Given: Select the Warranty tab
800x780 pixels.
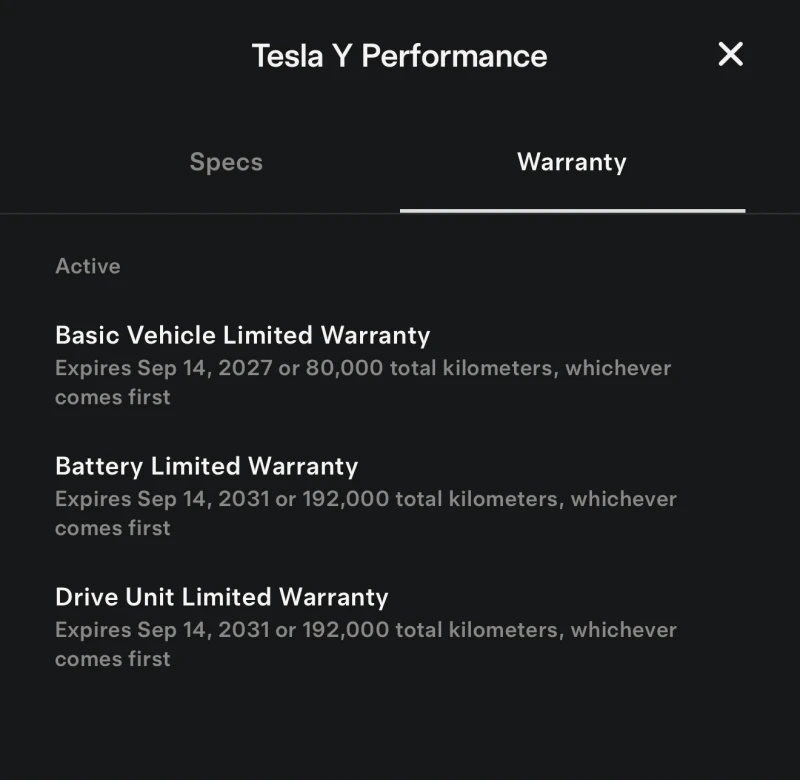Looking at the screenshot, I should pos(572,162).
